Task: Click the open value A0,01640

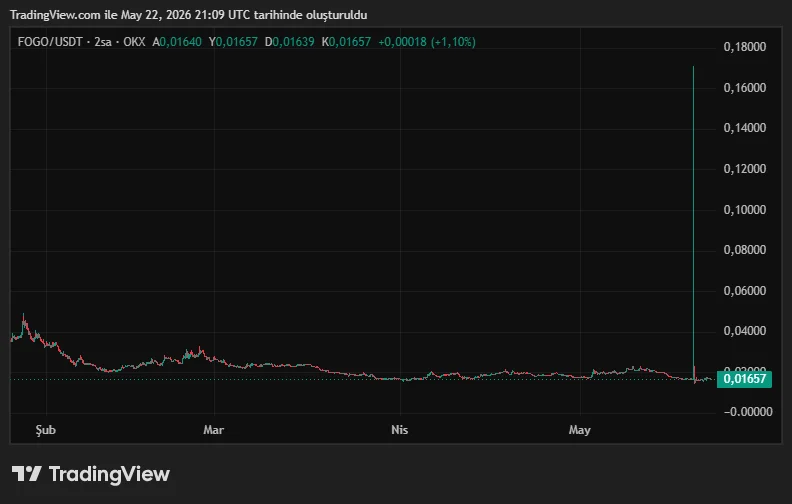Action: click(x=177, y=42)
